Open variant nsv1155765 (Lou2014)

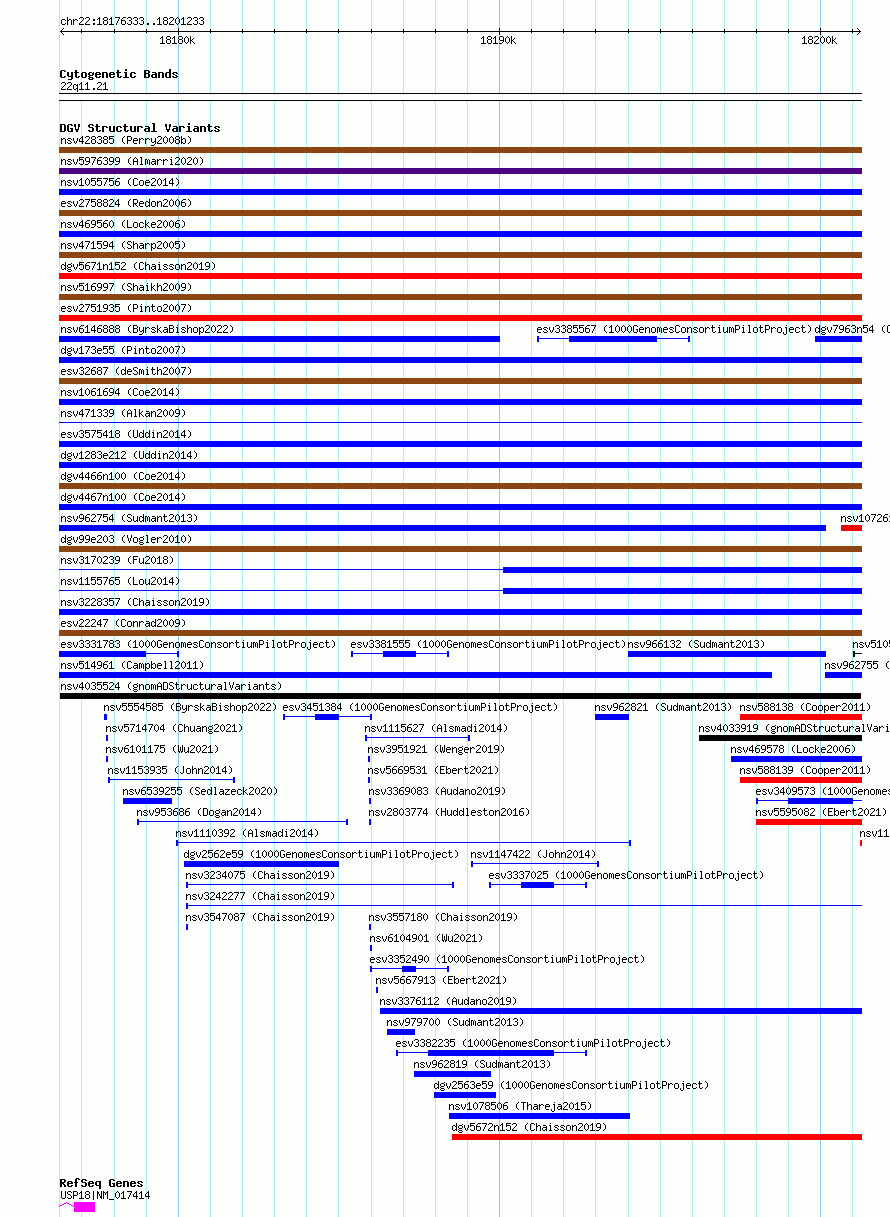[120, 581]
